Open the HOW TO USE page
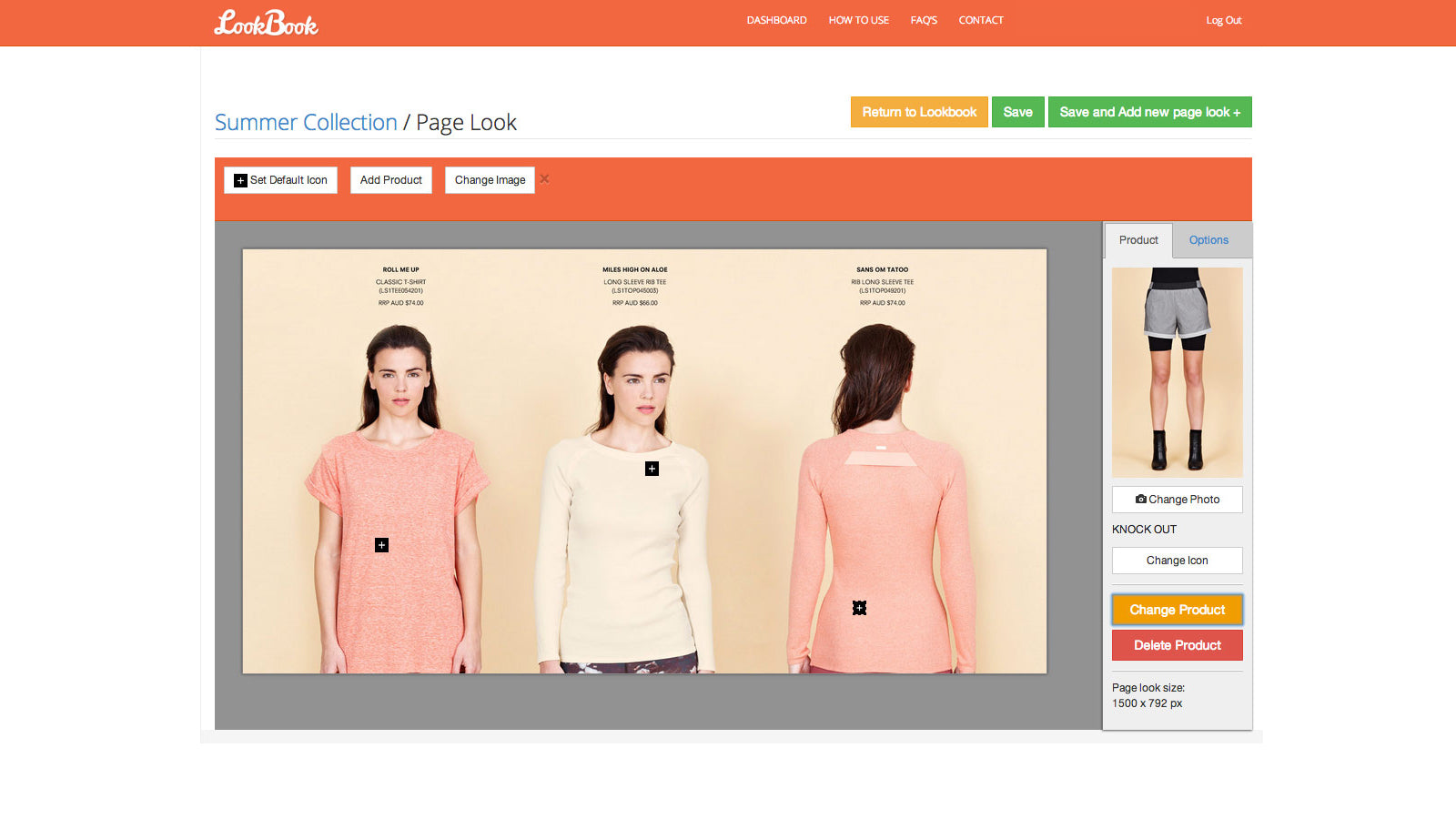Screen dimensions: 1456x819 pyautogui.click(x=858, y=20)
